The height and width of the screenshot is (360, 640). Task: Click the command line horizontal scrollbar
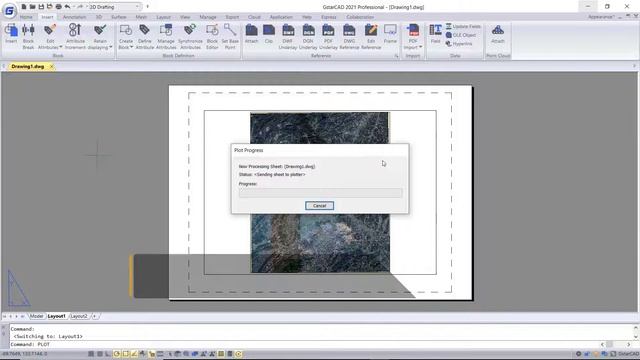tap(616, 344)
